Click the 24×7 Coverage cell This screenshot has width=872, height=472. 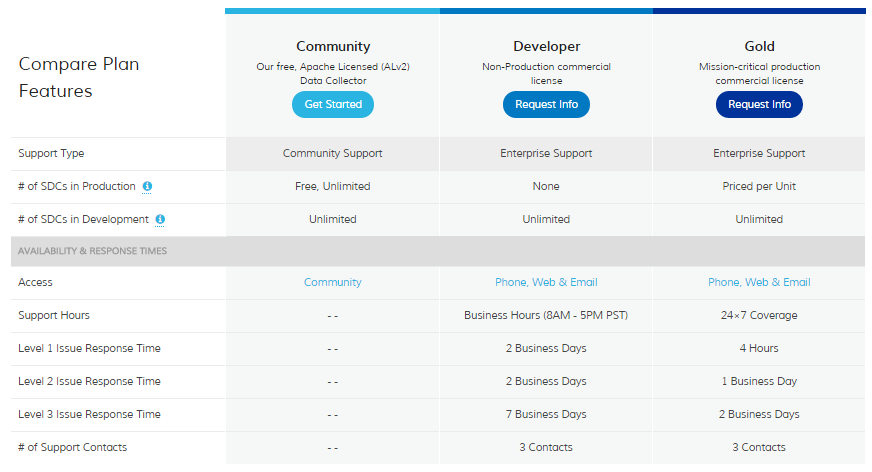click(759, 315)
